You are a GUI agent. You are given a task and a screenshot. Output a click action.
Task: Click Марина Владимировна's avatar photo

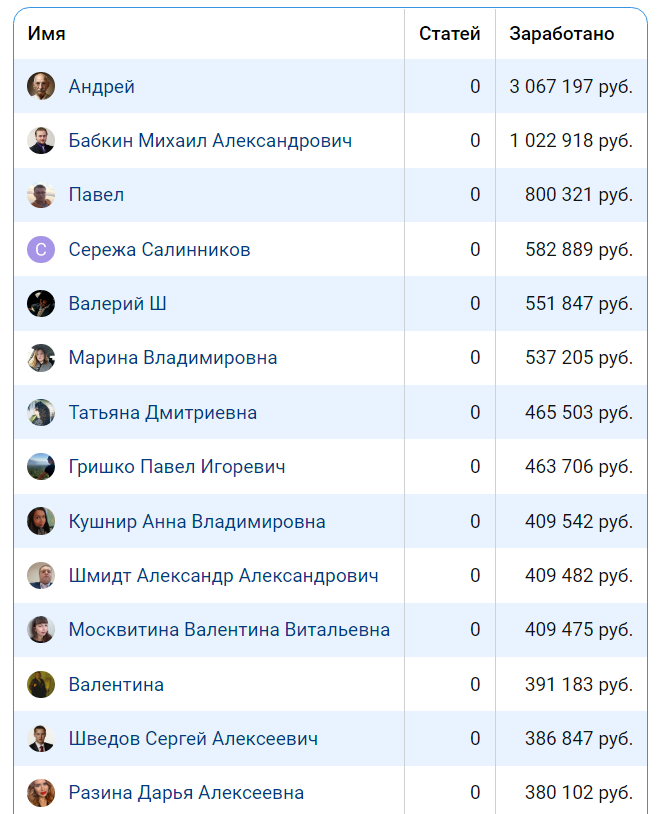point(41,358)
